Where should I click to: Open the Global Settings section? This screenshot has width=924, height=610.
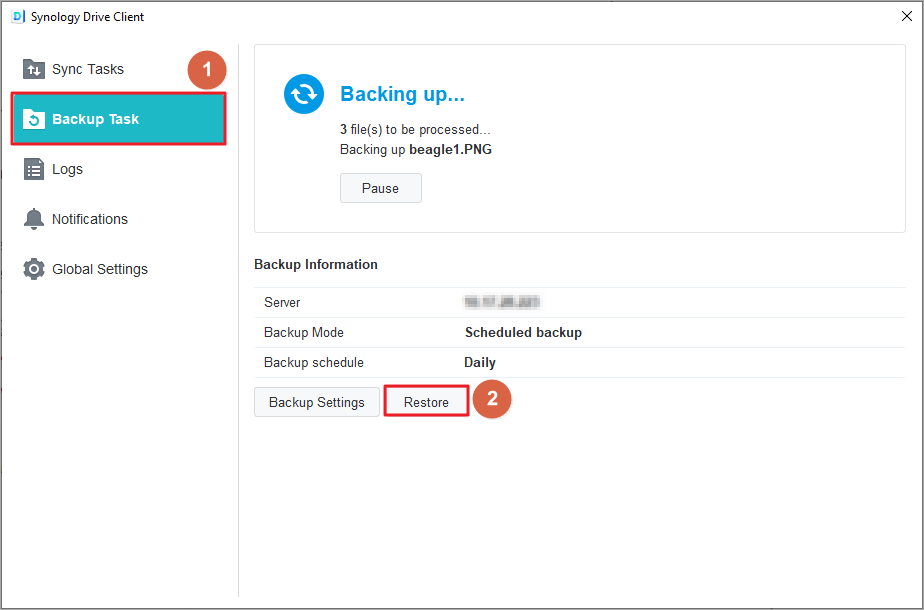[98, 269]
